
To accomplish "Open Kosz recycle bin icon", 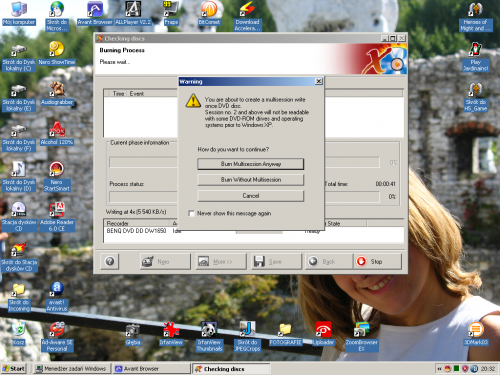I will point(19,333).
